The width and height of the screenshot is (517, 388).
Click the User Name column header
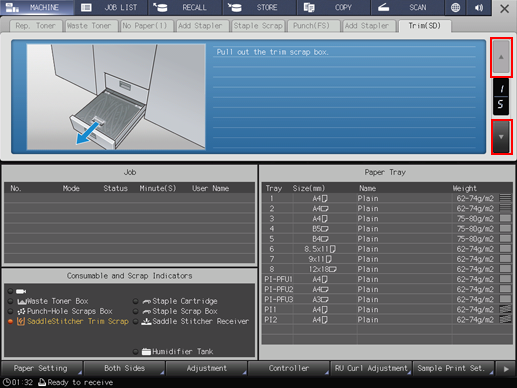(x=210, y=188)
